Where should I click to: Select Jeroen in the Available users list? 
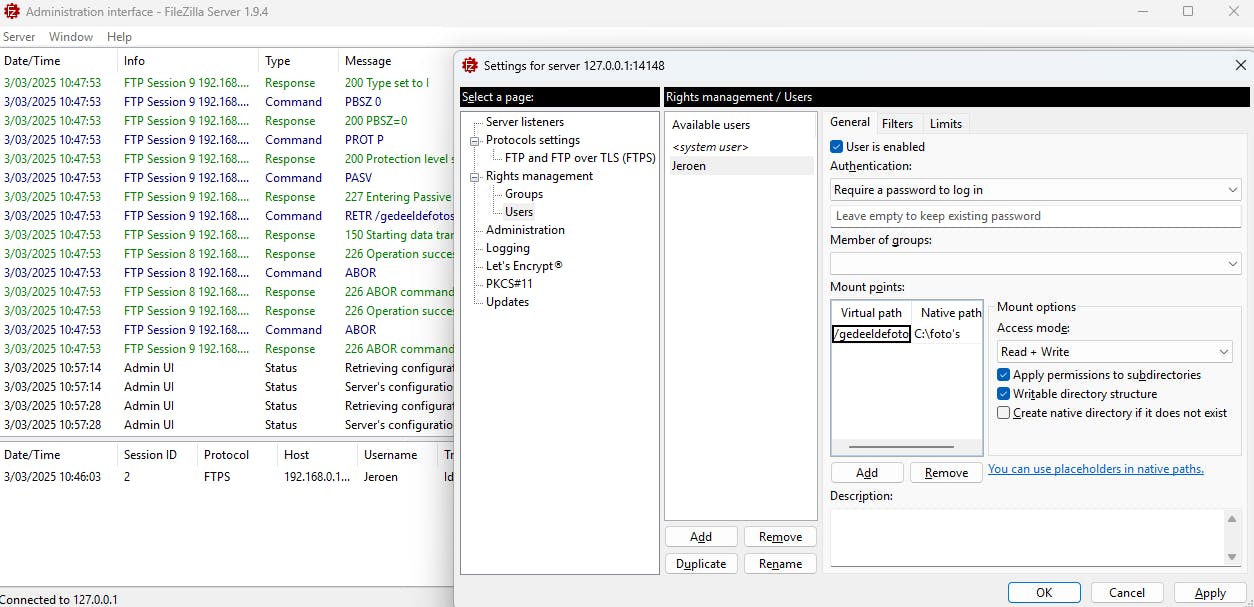(740, 166)
